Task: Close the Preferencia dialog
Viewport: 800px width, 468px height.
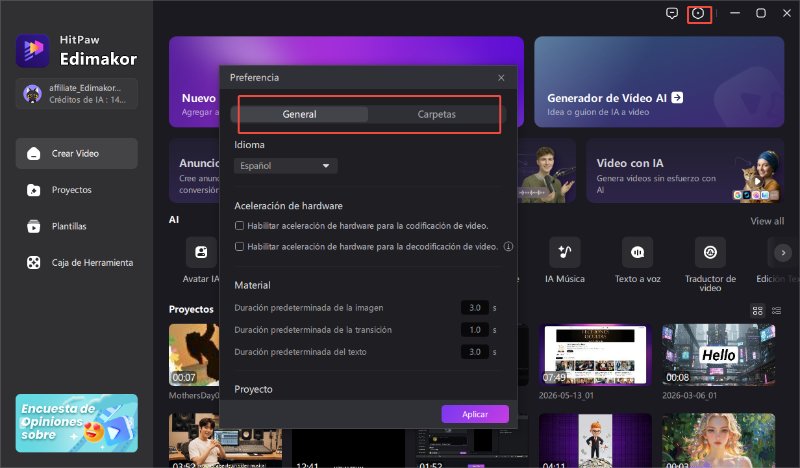Action: pyautogui.click(x=501, y=78)
